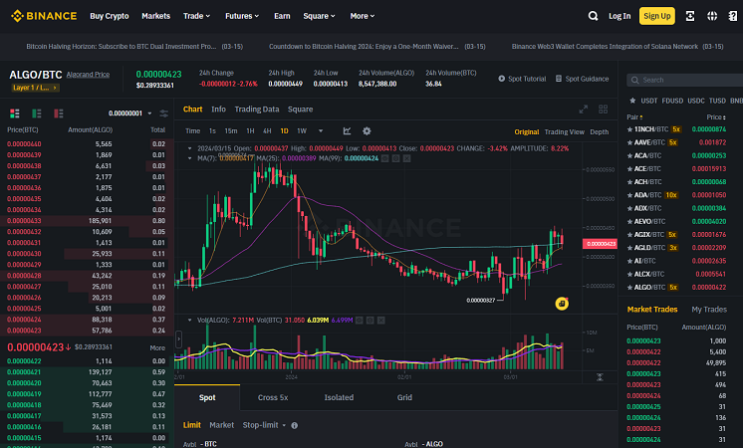
Task: Click the Sign Up button
Action: click(x=657, y=16)
